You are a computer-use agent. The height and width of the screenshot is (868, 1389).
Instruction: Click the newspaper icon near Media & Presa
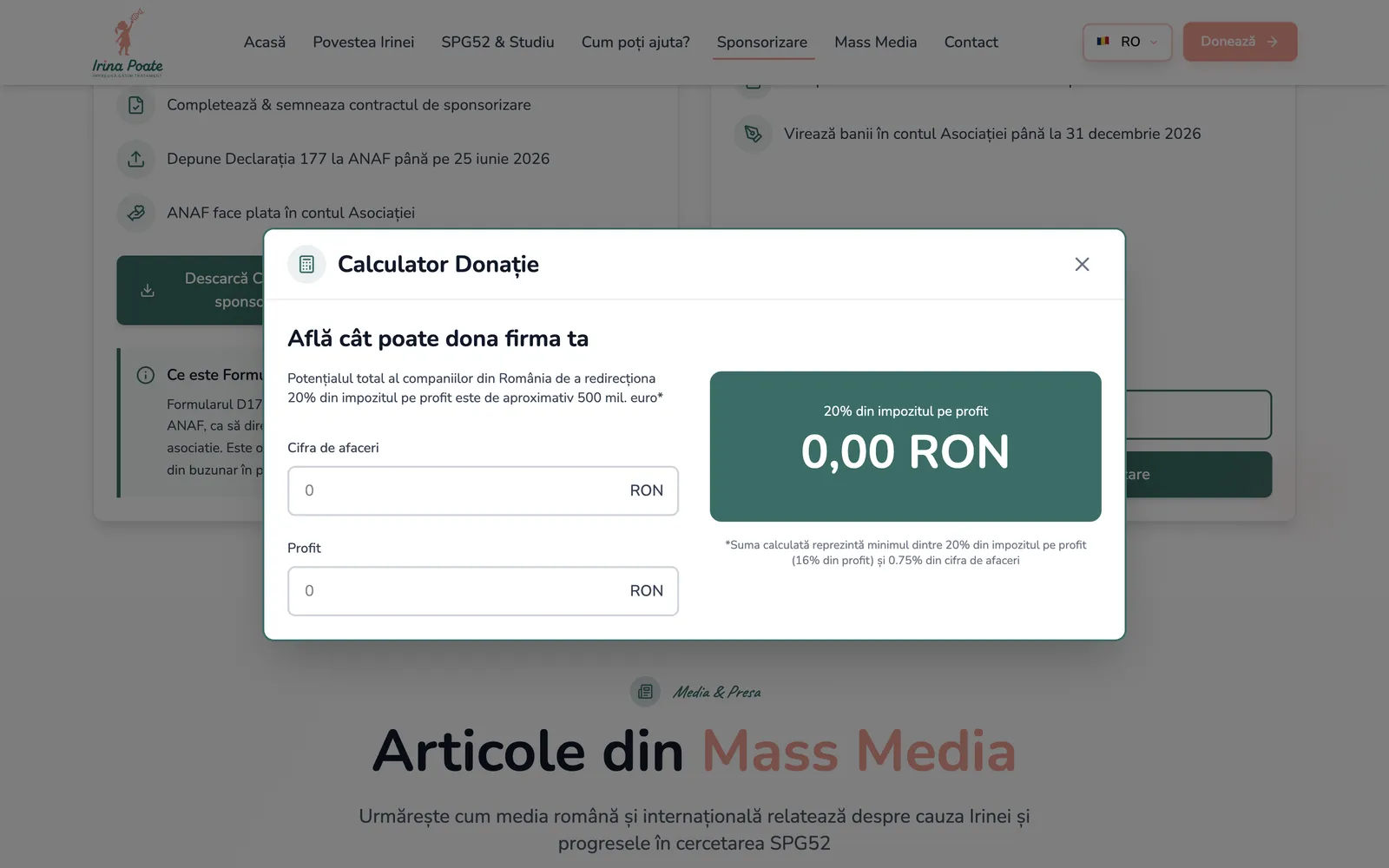645,692
